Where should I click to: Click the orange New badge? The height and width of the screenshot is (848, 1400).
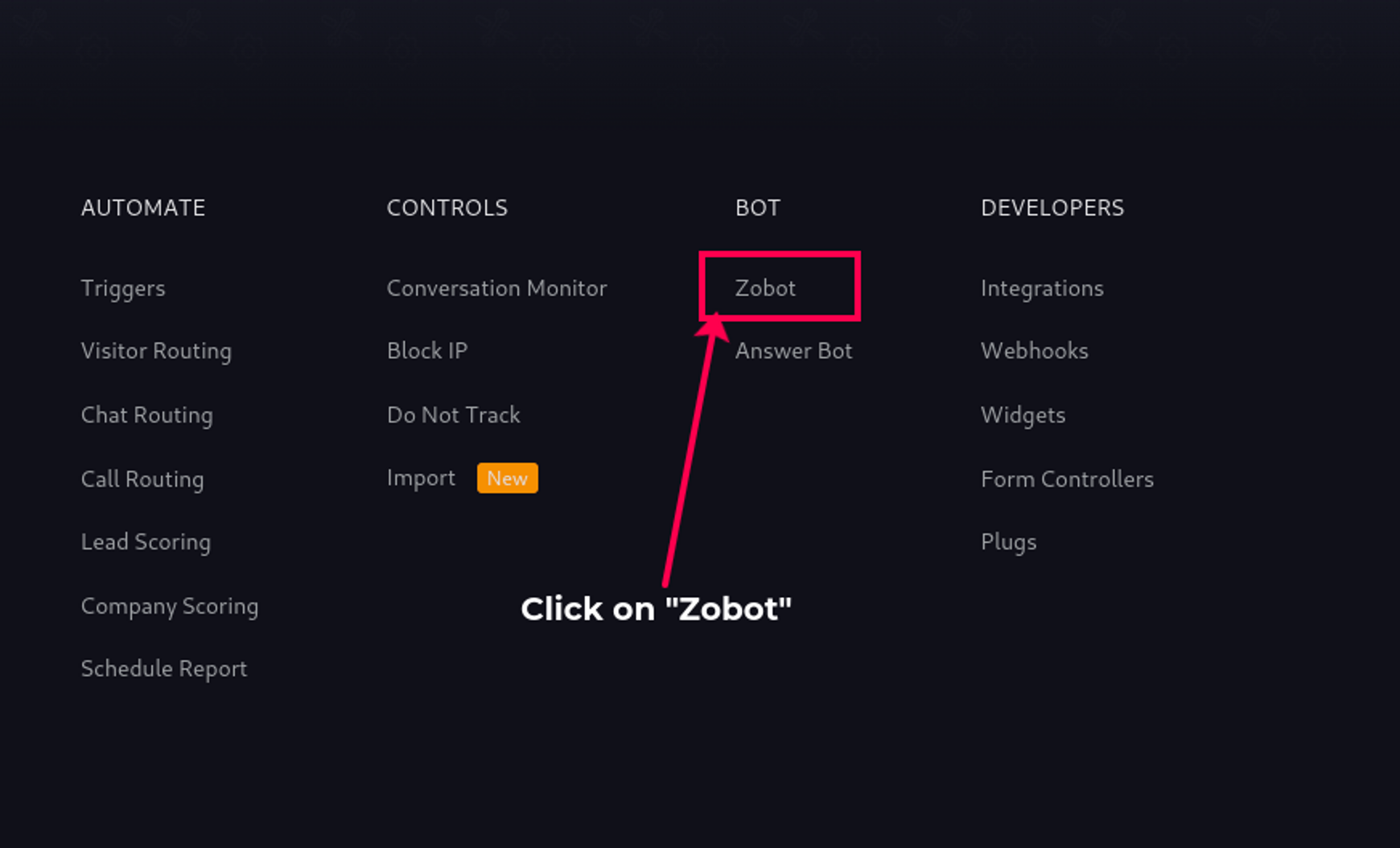(508, 478)
